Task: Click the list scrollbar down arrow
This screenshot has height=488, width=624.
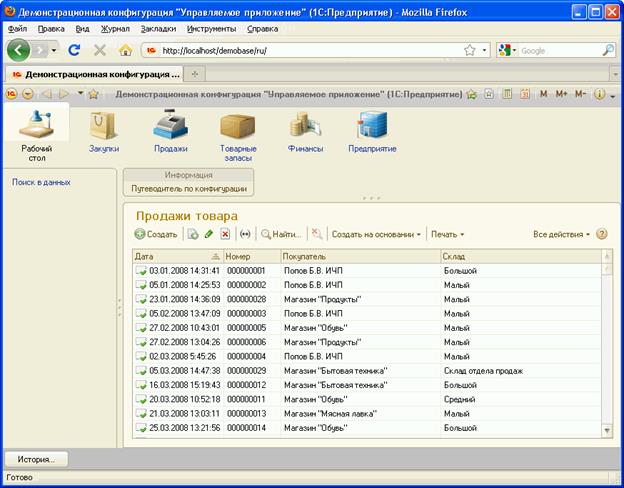Action: pos(607,430)
